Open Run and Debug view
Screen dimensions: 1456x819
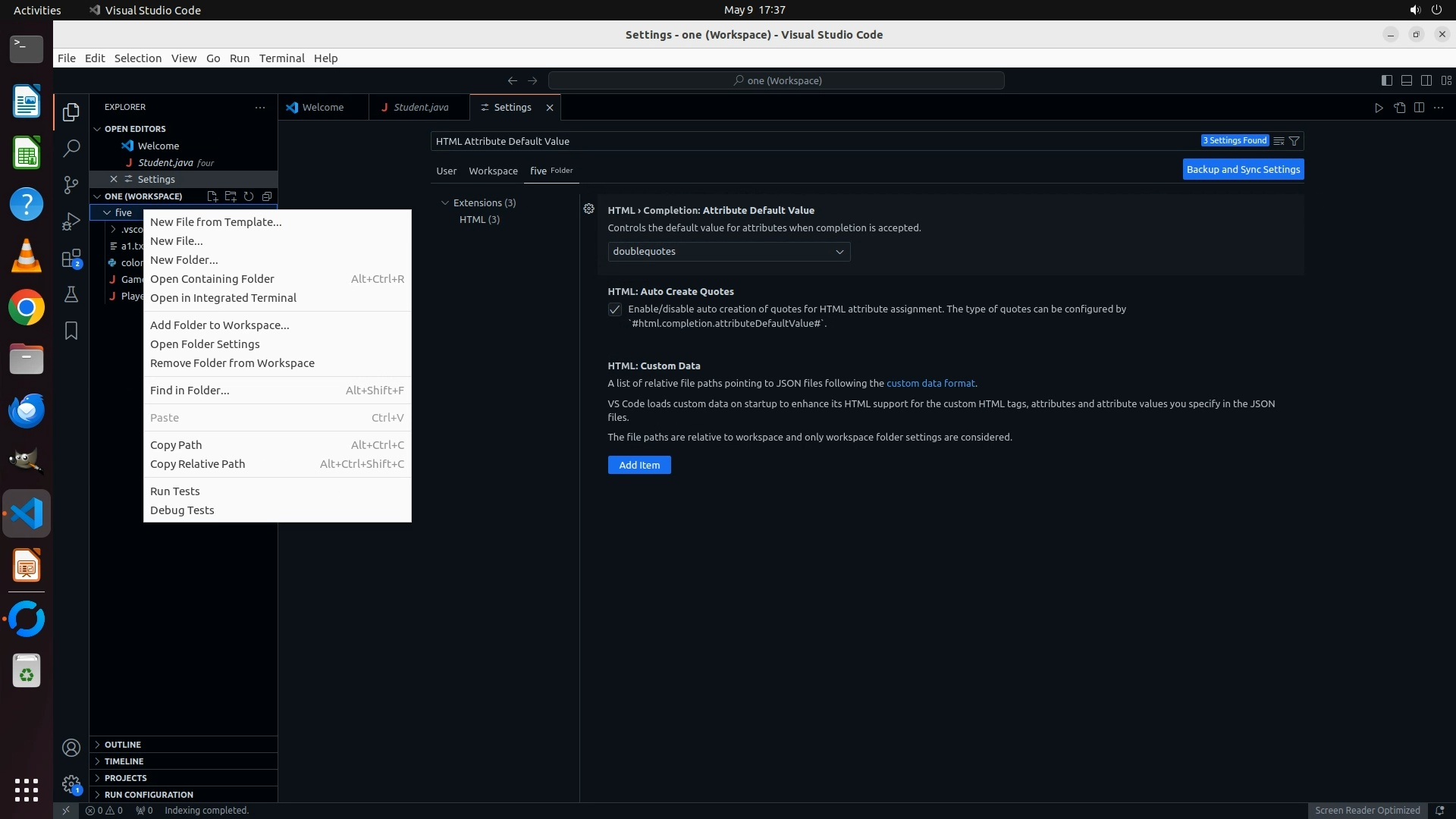[71, 221]
